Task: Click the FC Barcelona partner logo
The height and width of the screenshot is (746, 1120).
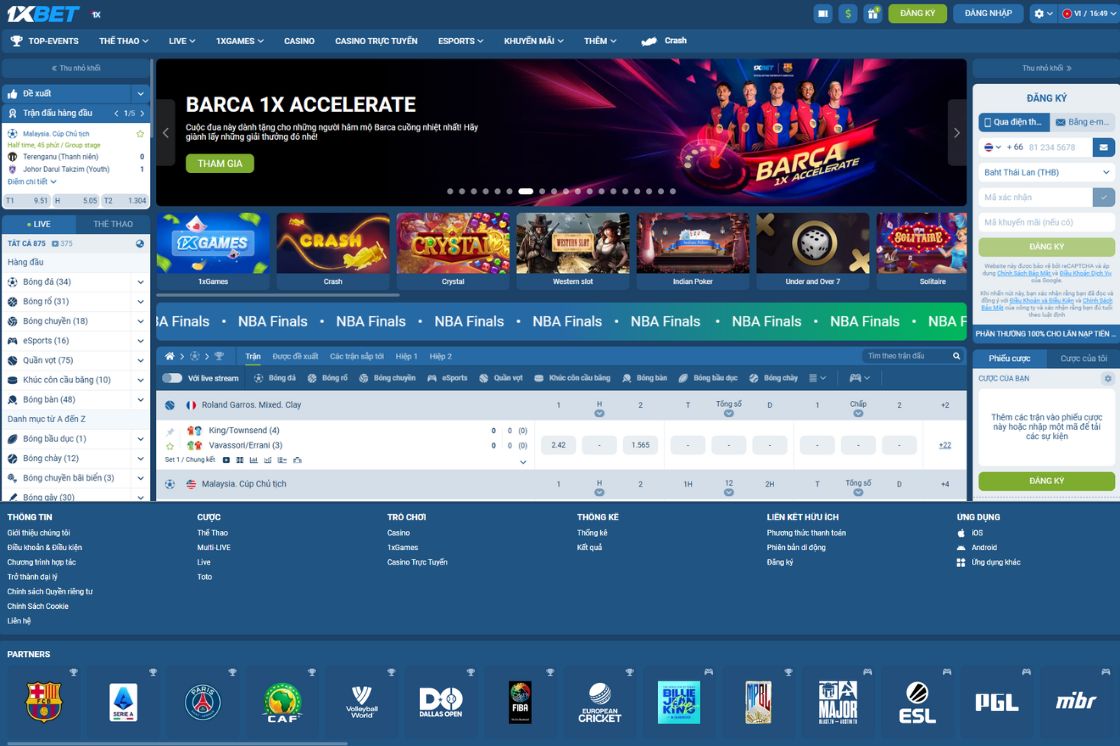Action: [44, 702]
